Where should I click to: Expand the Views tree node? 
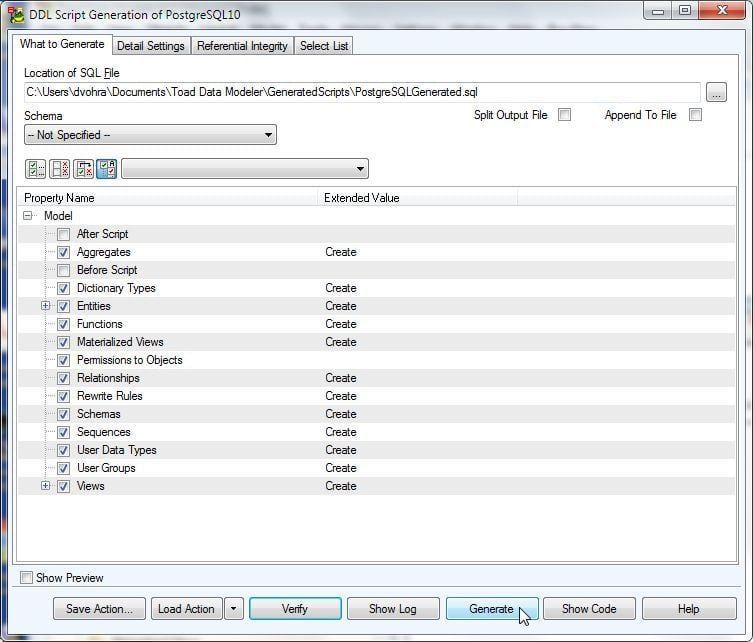45,486
